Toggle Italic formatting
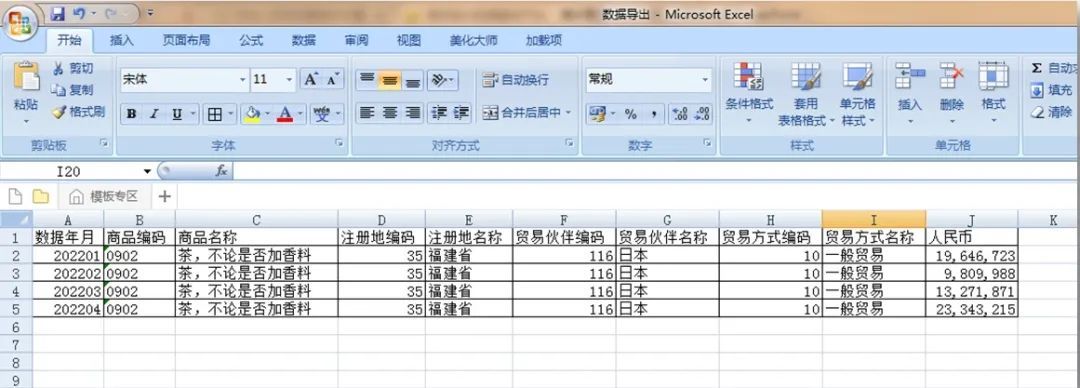Screen dimensions: 1080x388 pyautogui.click(x=154, y=114)
